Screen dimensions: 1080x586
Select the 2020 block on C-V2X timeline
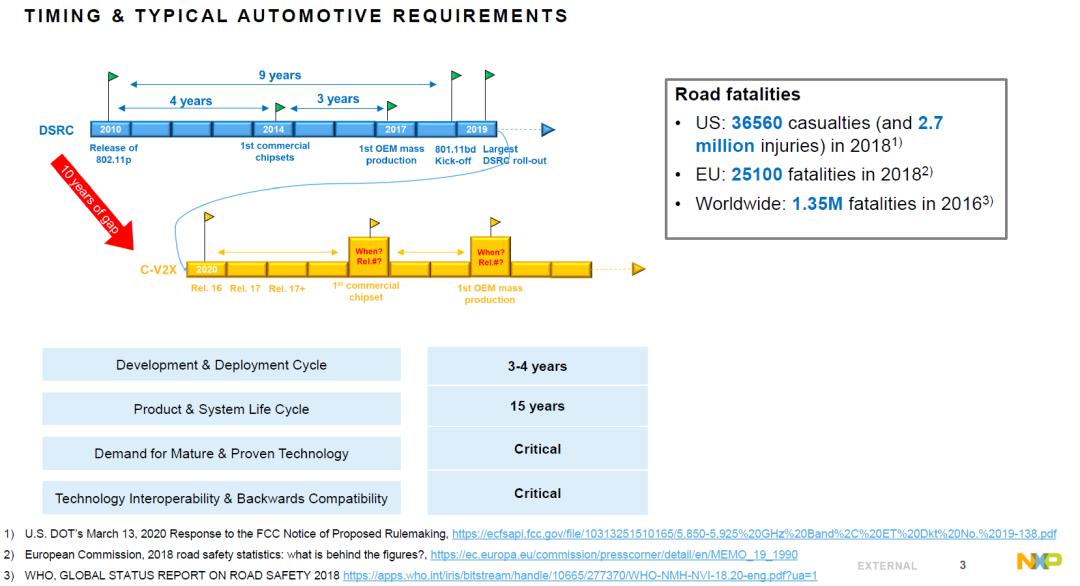point(207,269)
